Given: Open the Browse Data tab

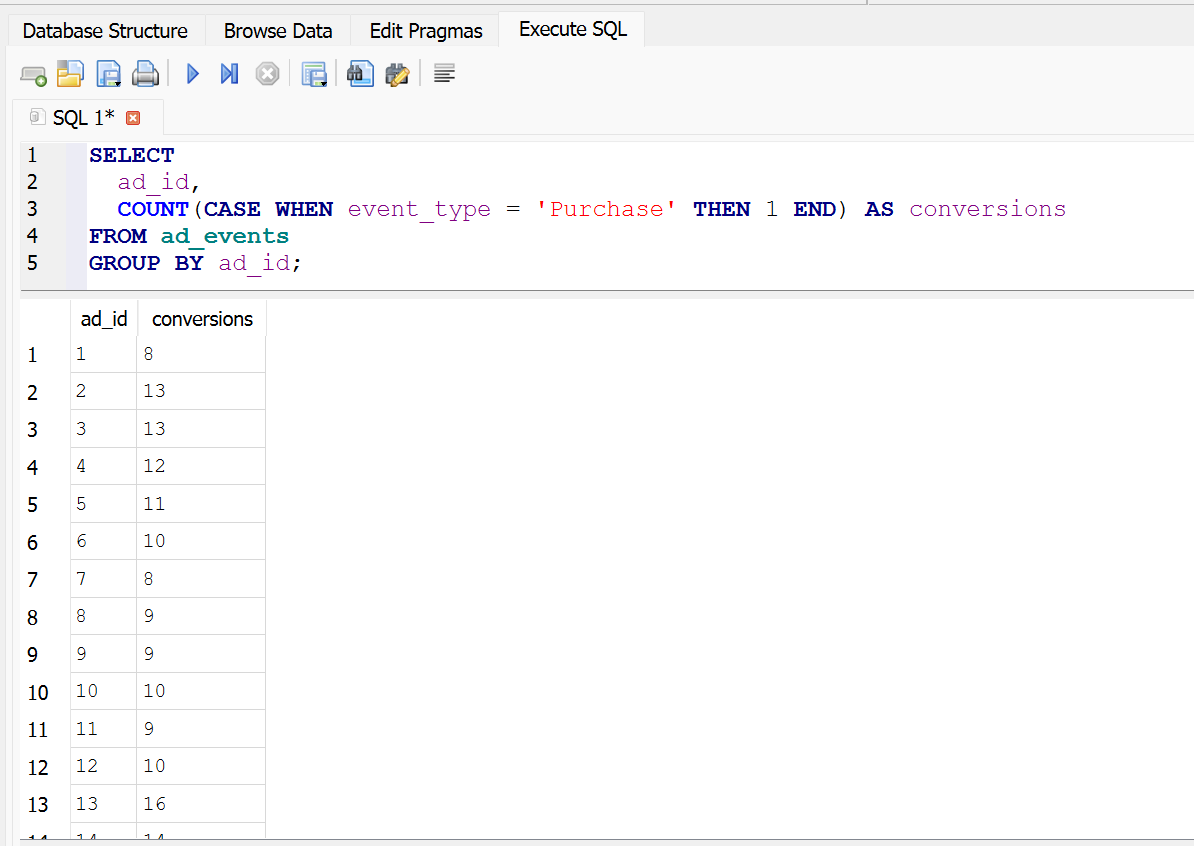Looking at the screenshot, I should coord(278,31).
